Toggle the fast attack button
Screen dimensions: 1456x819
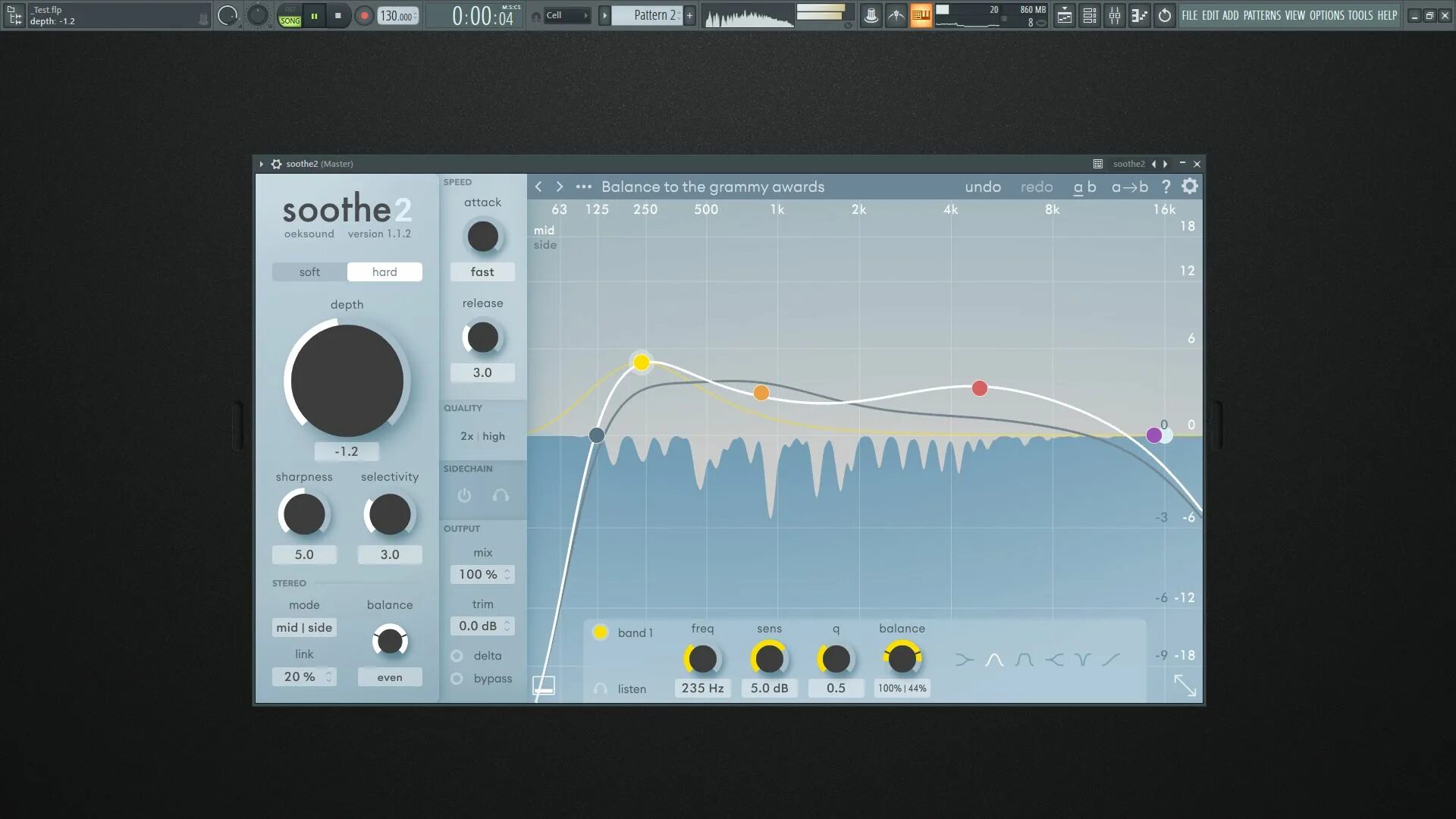[x=482, y=271]
